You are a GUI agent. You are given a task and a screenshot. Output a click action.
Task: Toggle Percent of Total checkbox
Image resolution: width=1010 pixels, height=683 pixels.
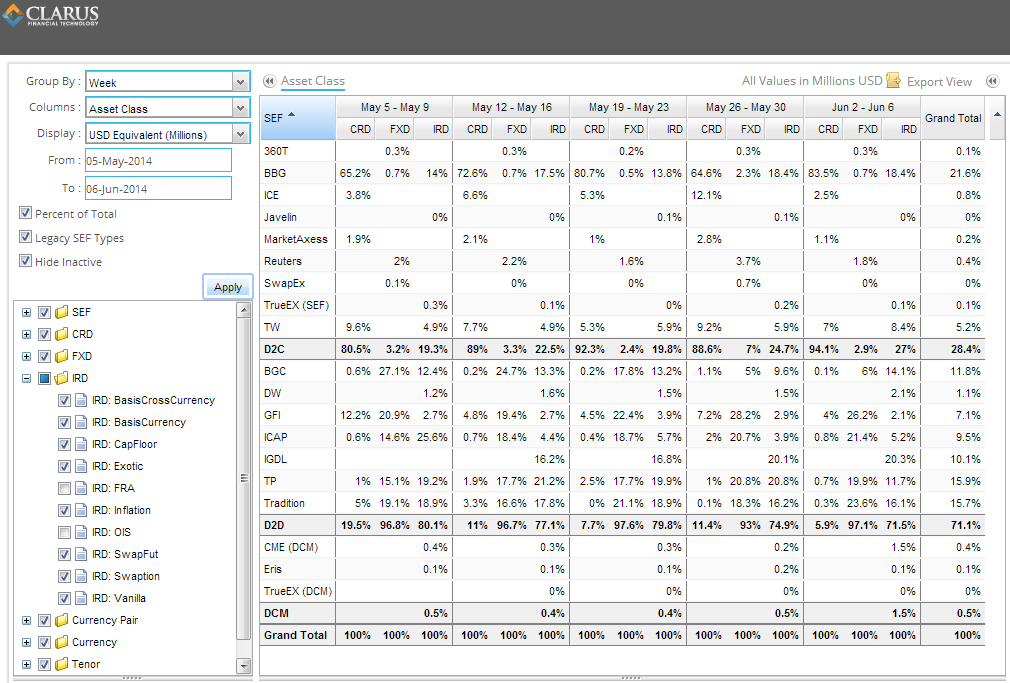click(25, 213)
